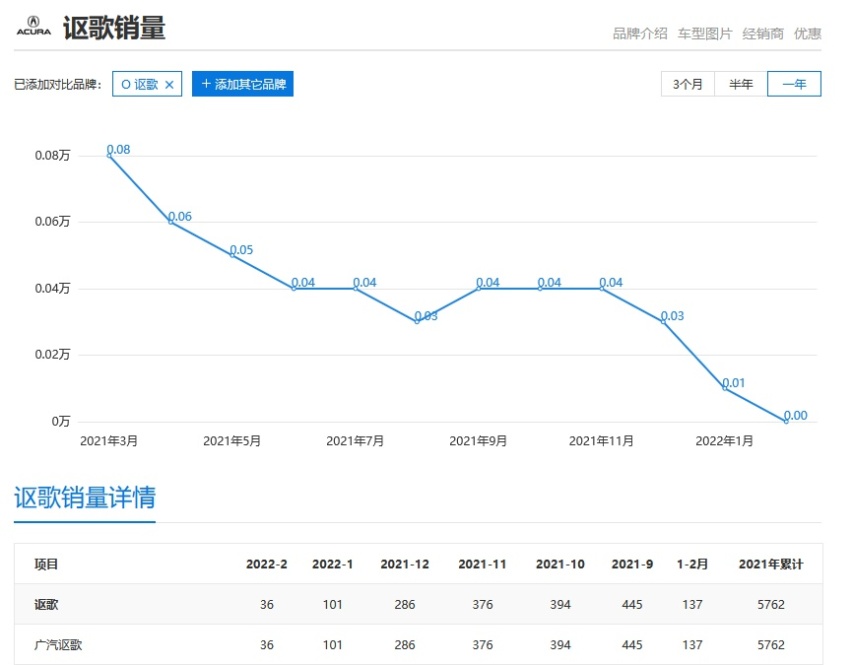Click the 2021年累计 column header
Image resolution: width=852 pixels, height=665 pixels.
(x=771, y=564)
